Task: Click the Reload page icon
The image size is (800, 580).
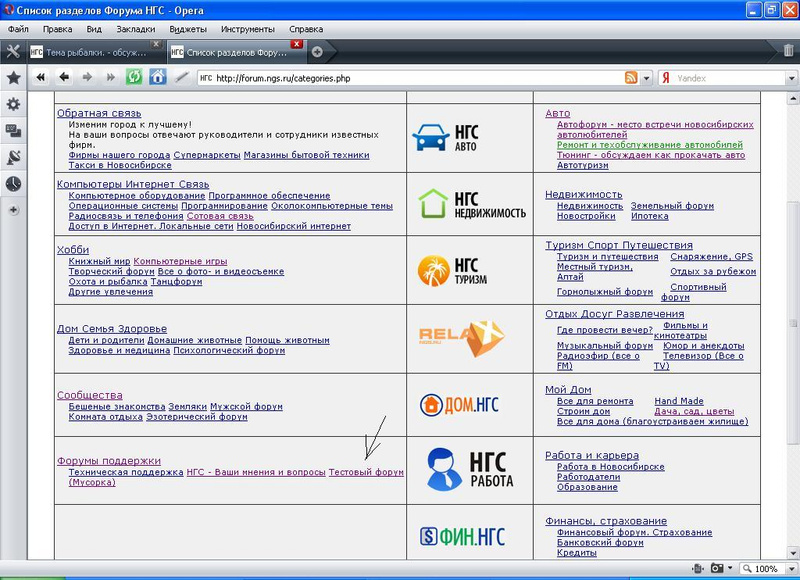Action: point(135,77)
